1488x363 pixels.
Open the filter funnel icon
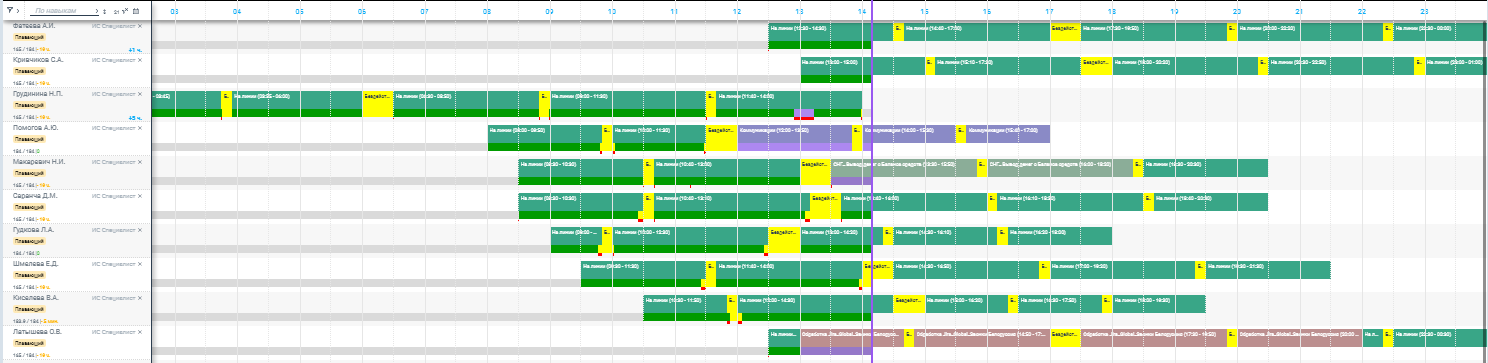(x=9, y=10)
